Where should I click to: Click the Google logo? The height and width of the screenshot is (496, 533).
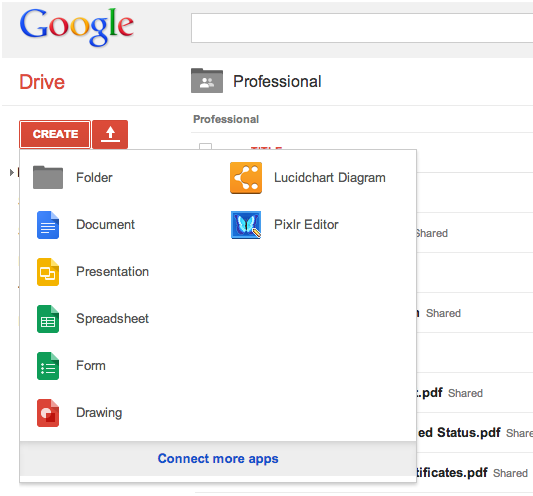[76, 27]
